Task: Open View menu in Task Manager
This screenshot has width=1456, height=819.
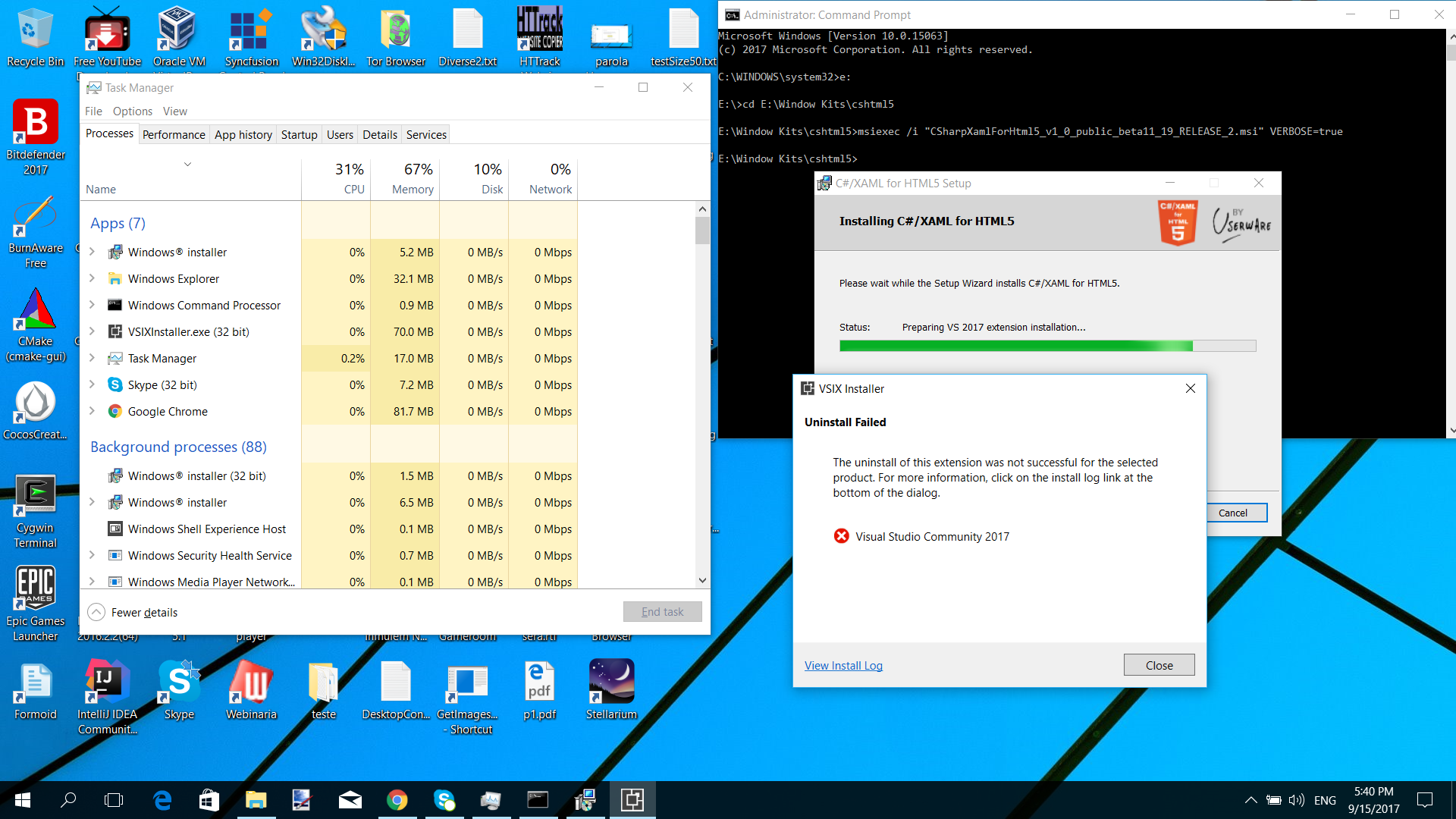Action: tap(174, 111)
